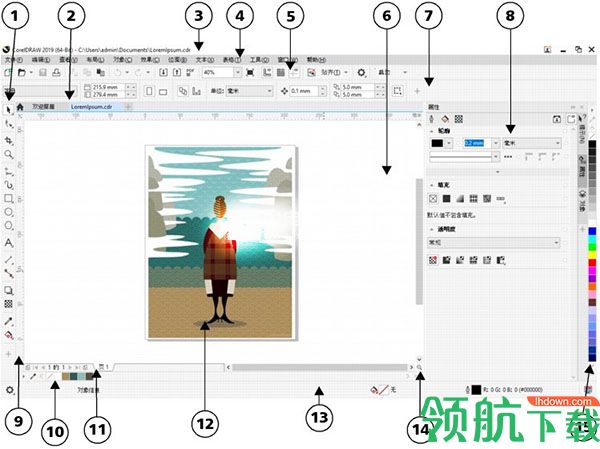Select the Interactive Fill tool
The image size is (600, 449).
(8, 336)
